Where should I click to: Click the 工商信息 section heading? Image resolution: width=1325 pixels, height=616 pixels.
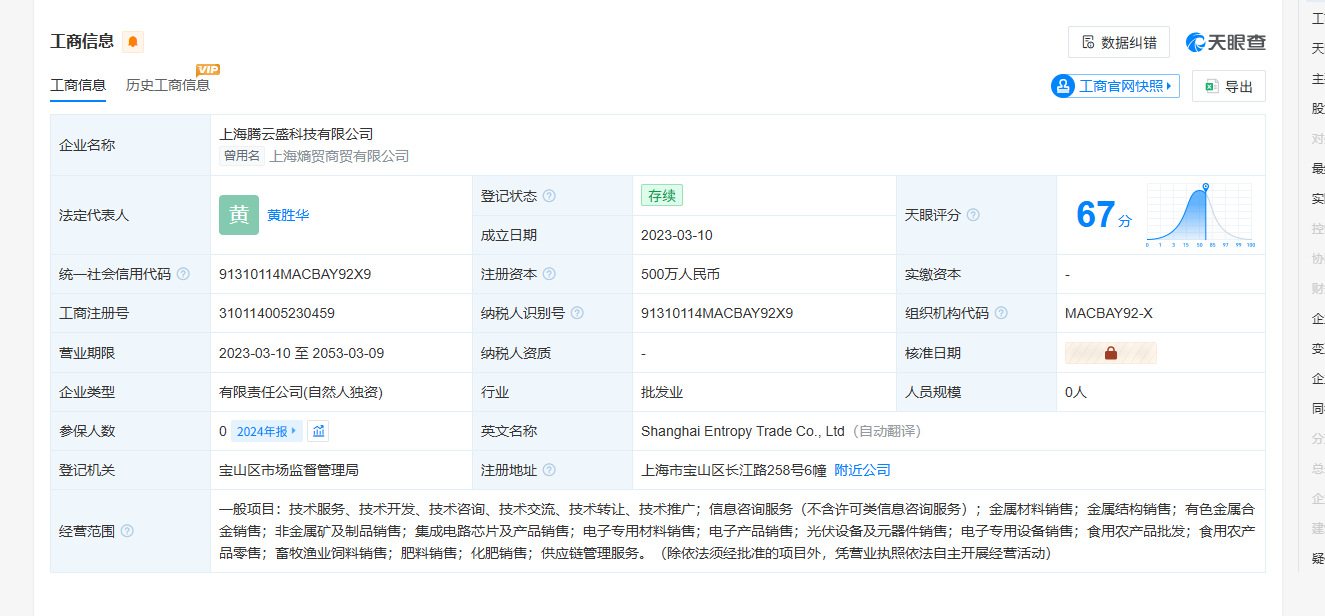82,41
